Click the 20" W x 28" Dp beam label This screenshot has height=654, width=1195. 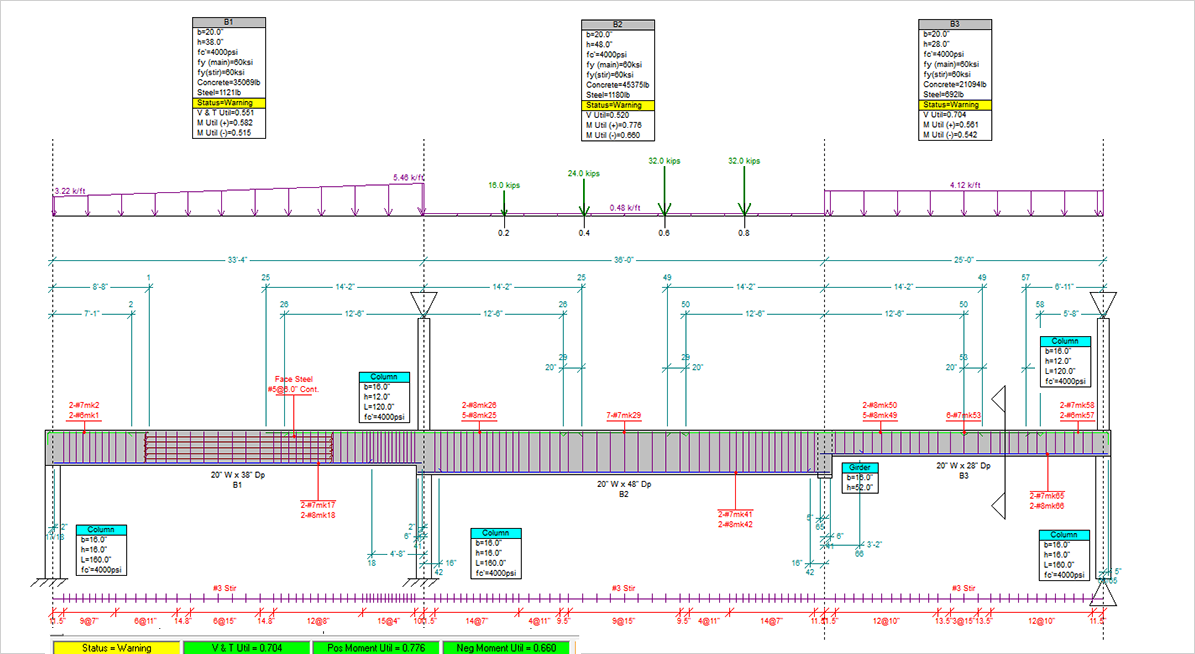[x=963, y=466]
